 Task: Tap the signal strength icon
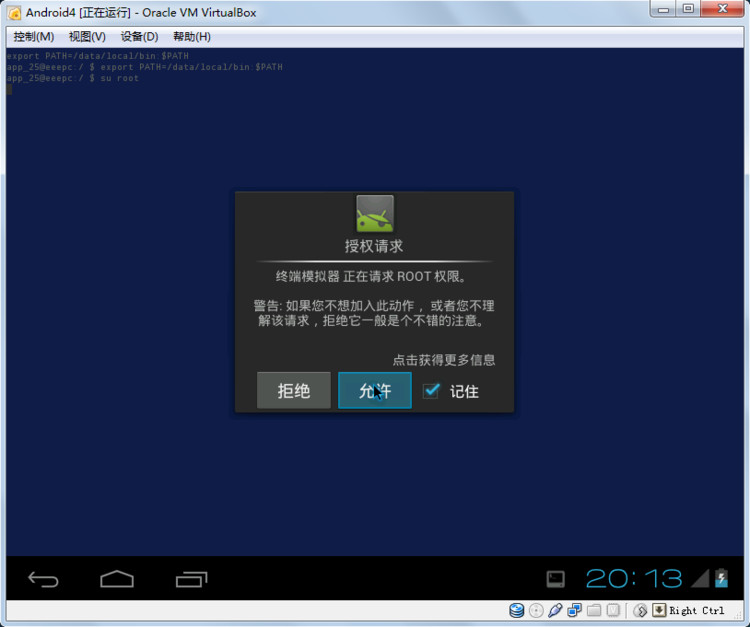[700, 578]
